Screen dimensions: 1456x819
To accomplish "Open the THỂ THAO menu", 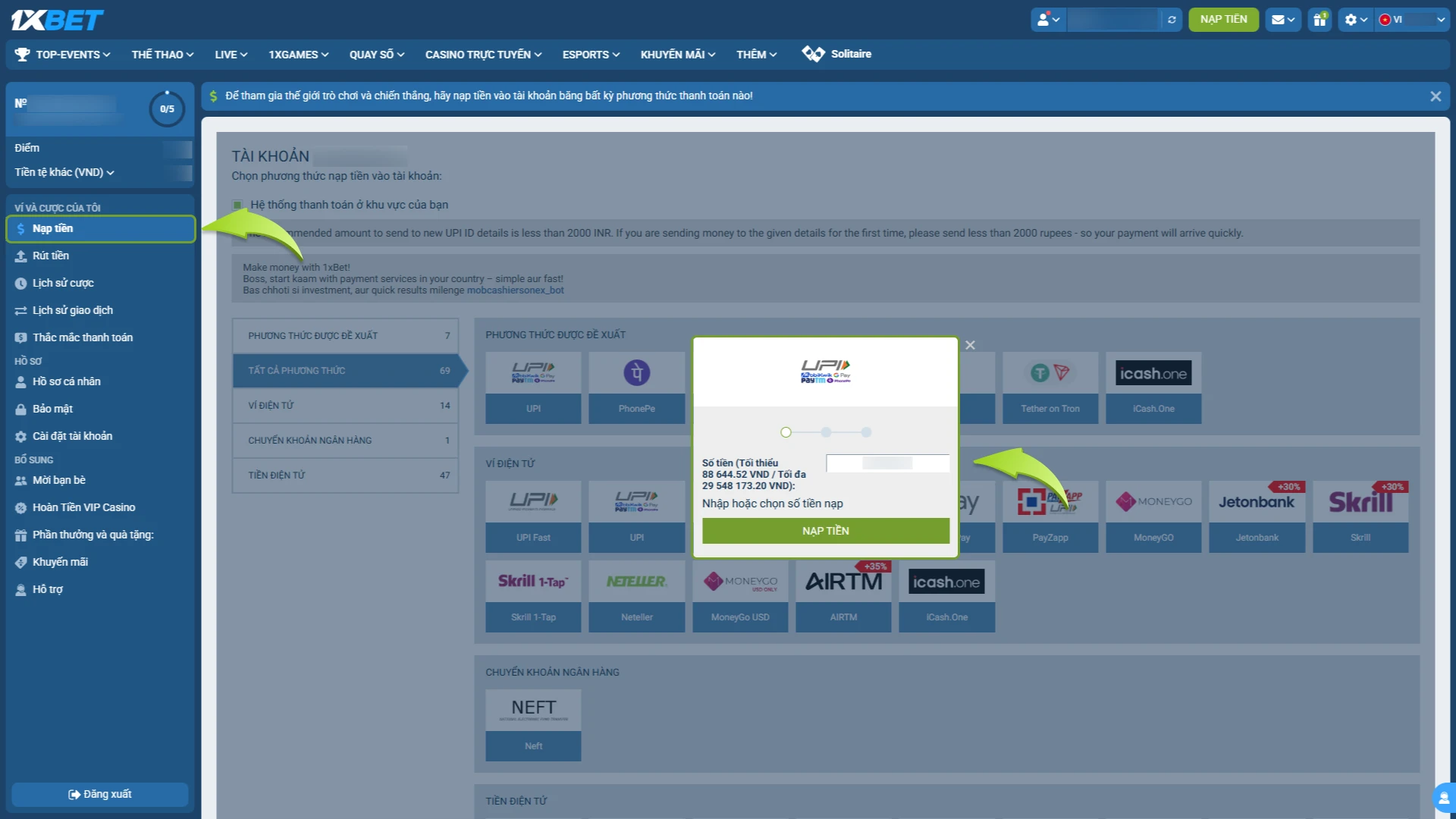I will [162, 55].
